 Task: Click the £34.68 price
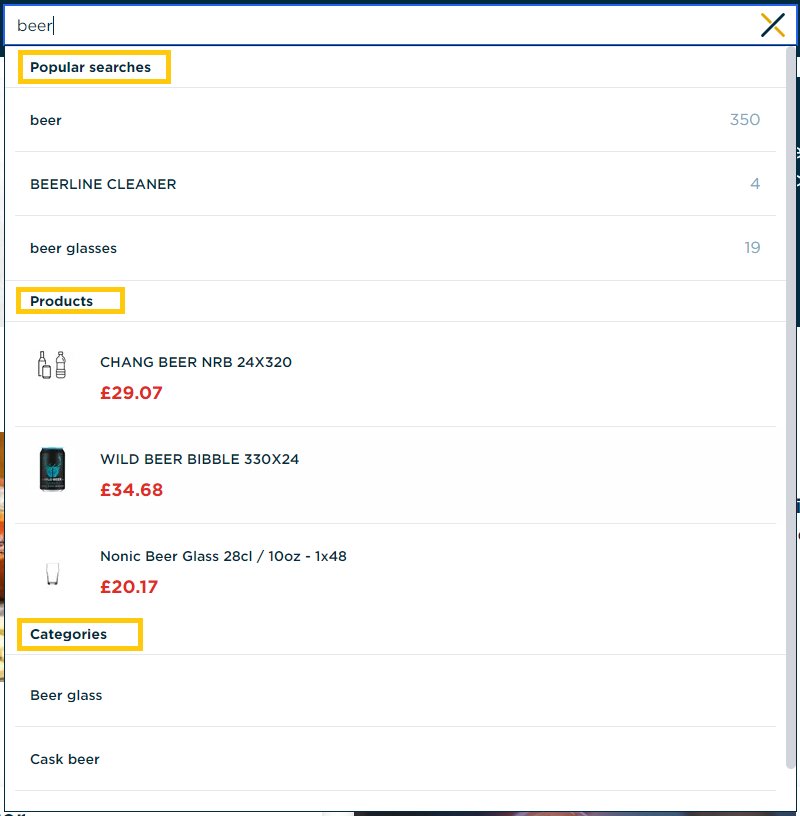point(132,490)
